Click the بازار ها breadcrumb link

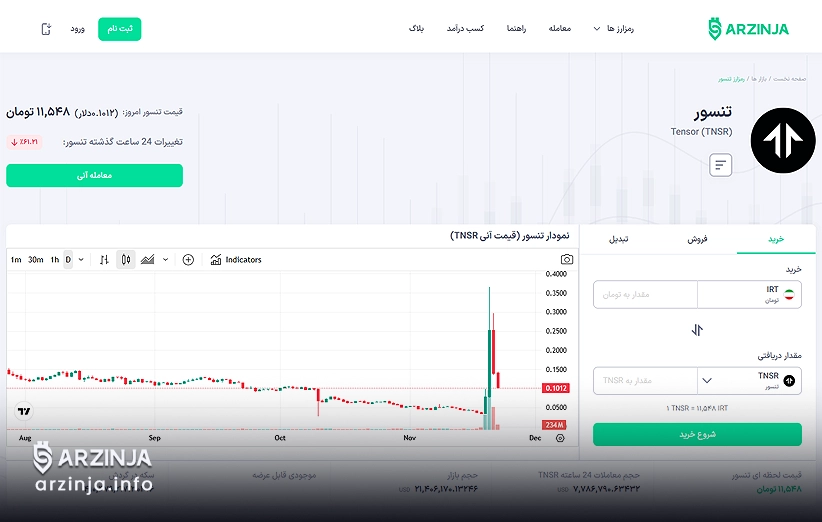[759, 79]
